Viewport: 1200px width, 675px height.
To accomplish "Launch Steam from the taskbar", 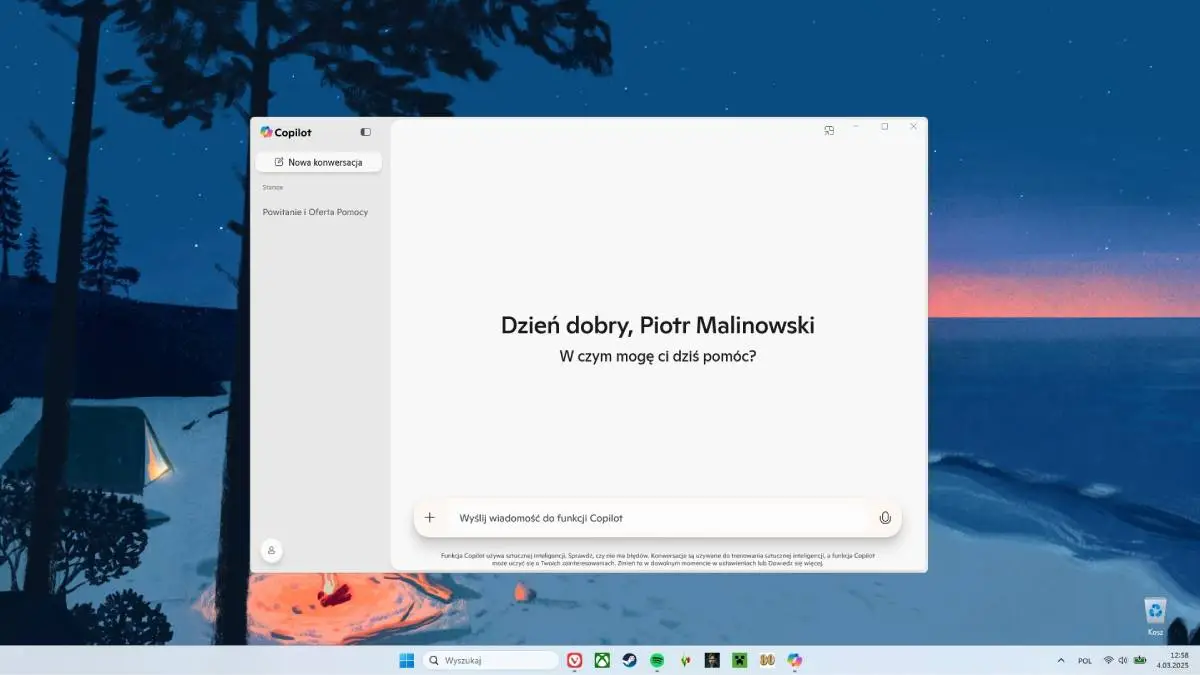I will pos(628,660).
